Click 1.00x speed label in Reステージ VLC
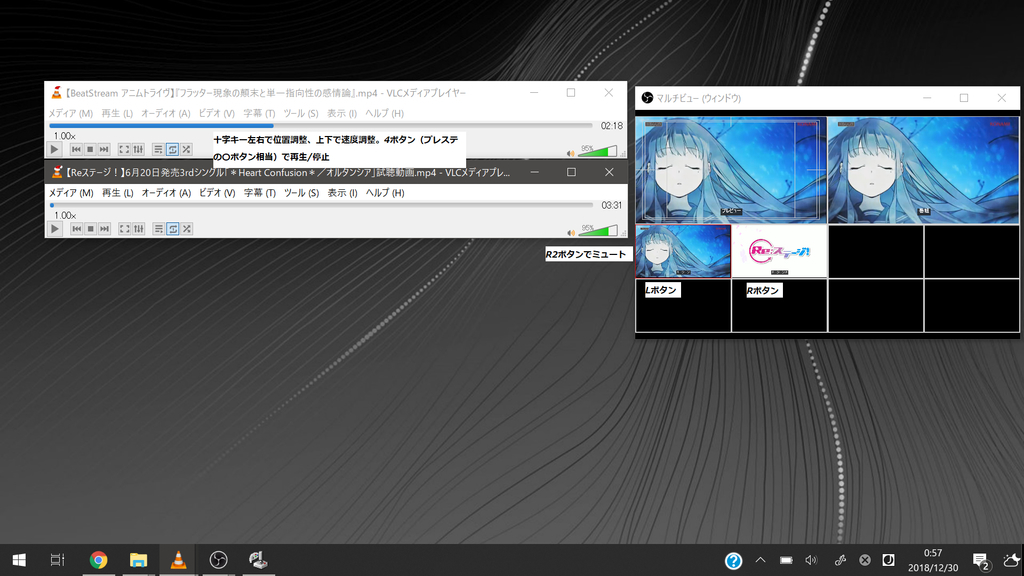This screenshot has height=576, width=1024. (65, 216)
